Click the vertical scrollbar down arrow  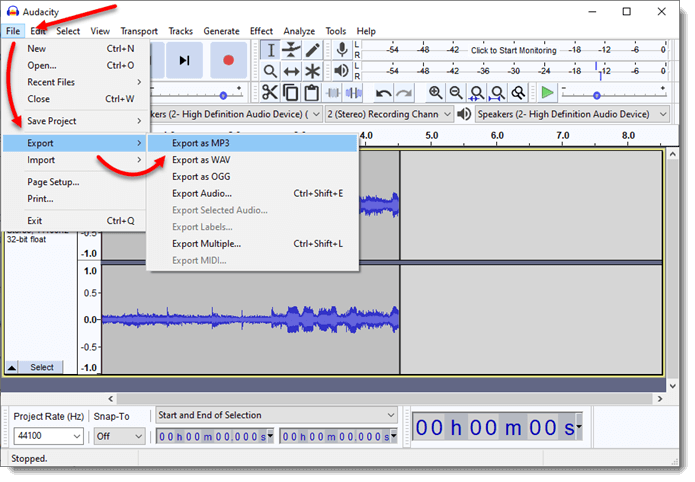pyautogui.click(x=673, y=386)
